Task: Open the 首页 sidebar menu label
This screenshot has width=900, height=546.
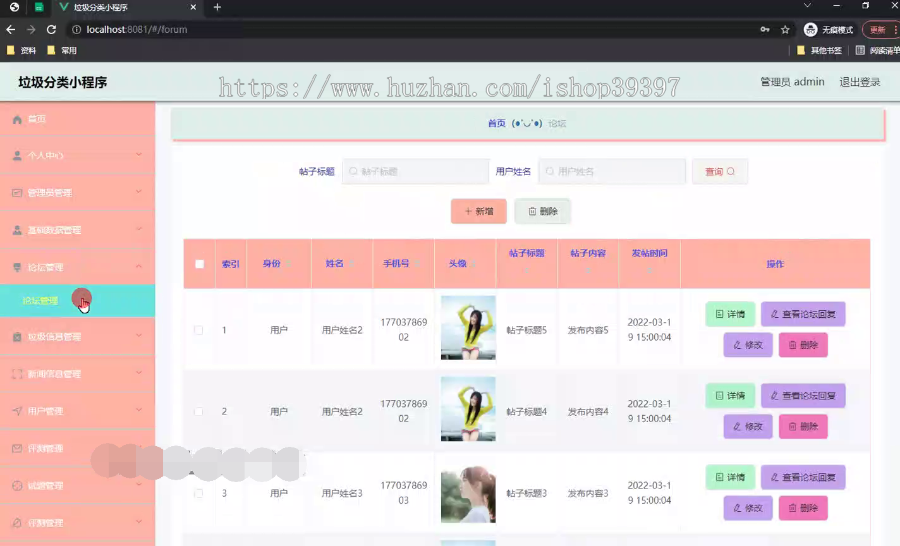Action: pos(37,119)
